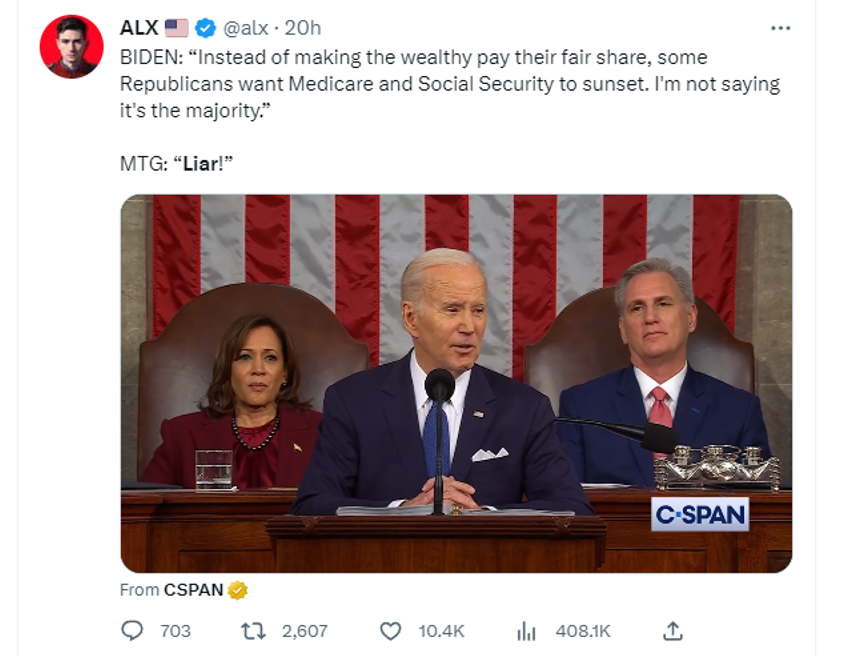The image size is (842, 656).
Task: Like the tweet with the heart icon
Action: 391,631
